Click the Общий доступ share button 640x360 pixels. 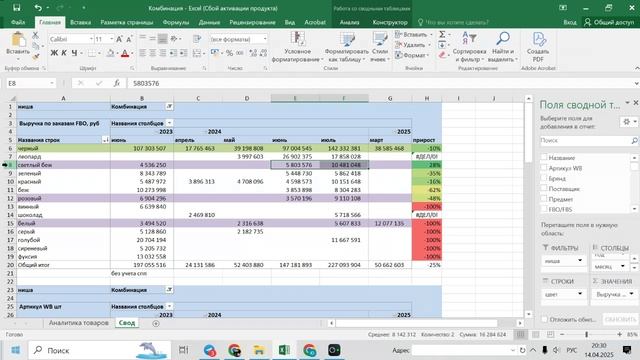609,22
